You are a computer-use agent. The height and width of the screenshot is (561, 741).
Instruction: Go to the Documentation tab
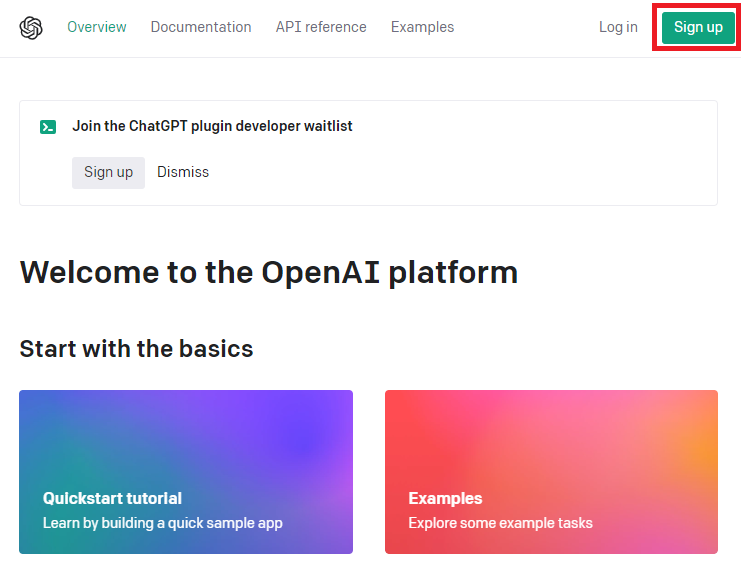click(x=201, y=27)
